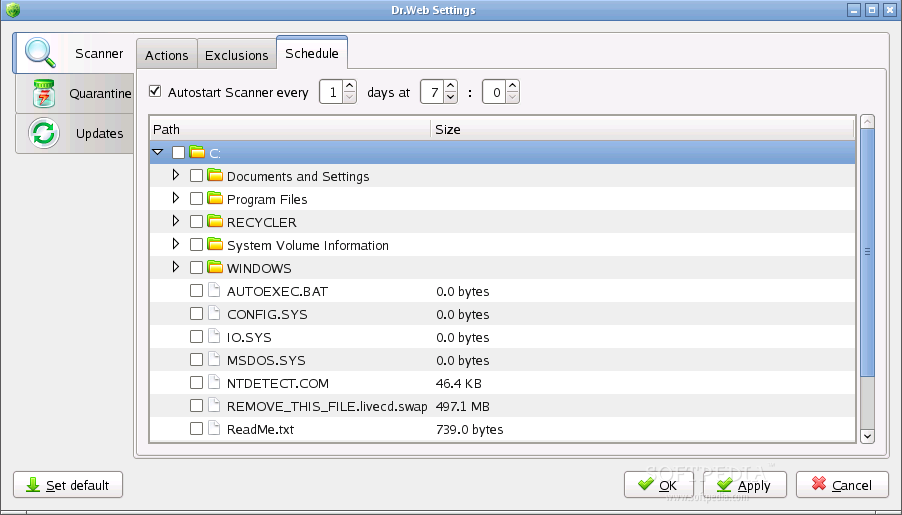Click the Cancel button
The width and height of the screenshot is (902, 515).
point(842,485)
